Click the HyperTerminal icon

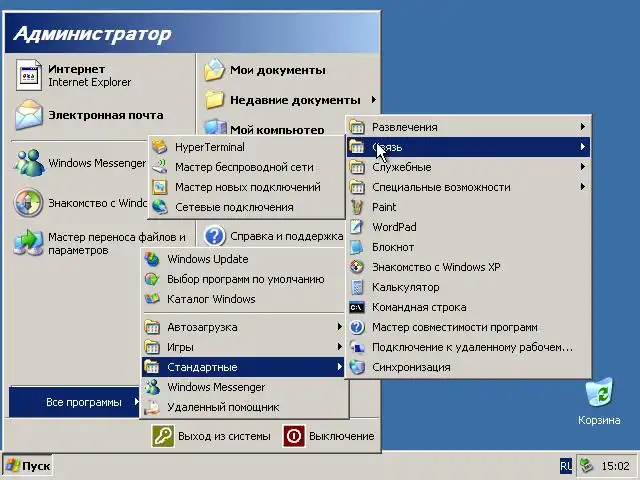click(x=160, y=147)
